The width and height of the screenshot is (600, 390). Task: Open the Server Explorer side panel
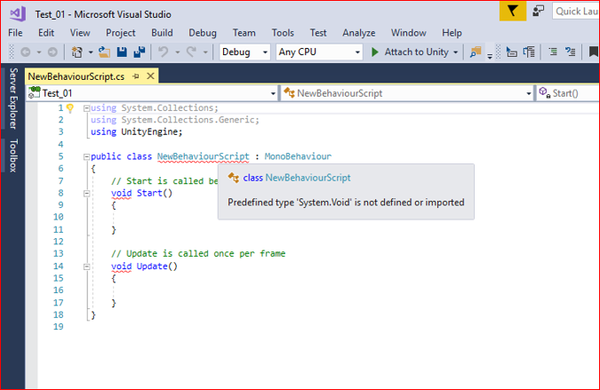click(x=13, y=98)
